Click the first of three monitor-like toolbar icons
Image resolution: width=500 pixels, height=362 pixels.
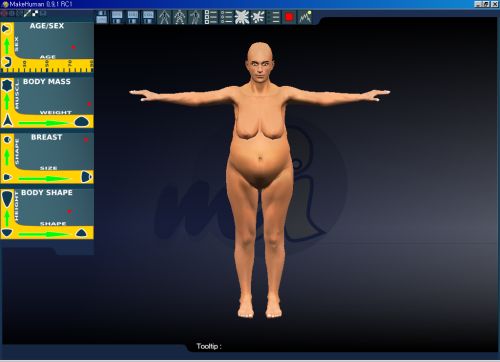pyautogui.click(x=117, y=17)
